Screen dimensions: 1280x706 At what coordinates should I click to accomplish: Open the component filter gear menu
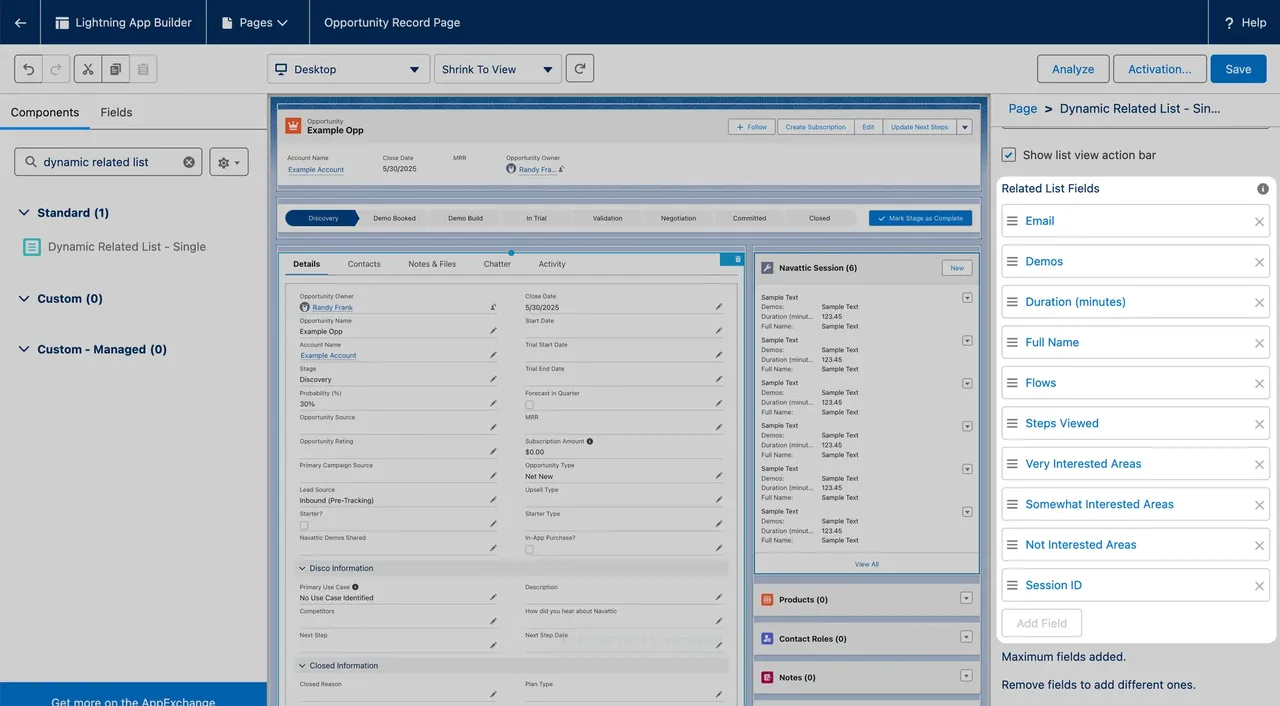[x=229, y=162]
